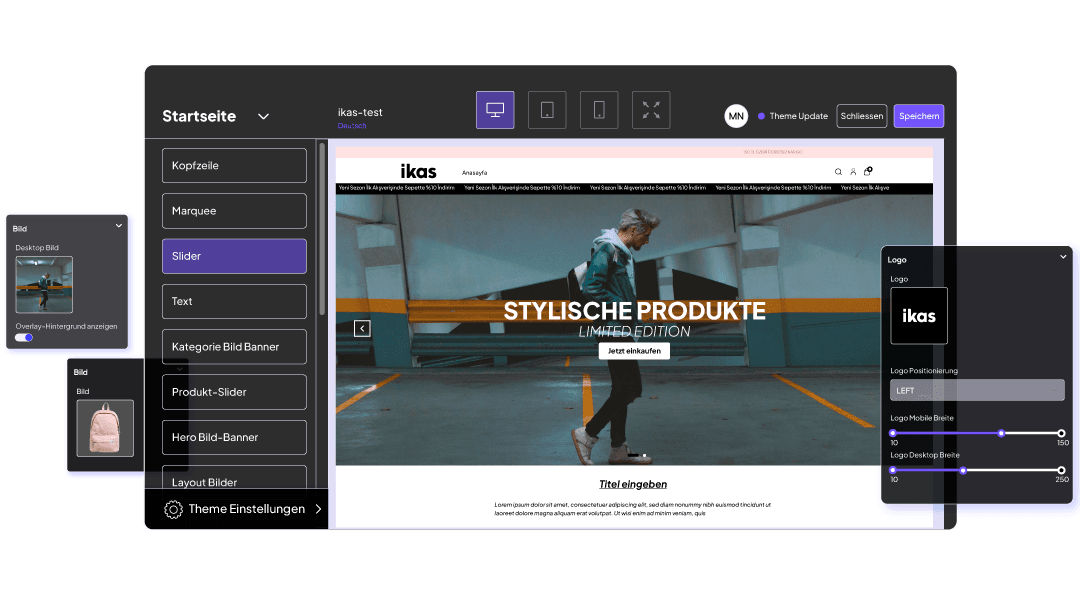Click the ikas logo in store header
The image size is (1080, 600).
[418, 172]
